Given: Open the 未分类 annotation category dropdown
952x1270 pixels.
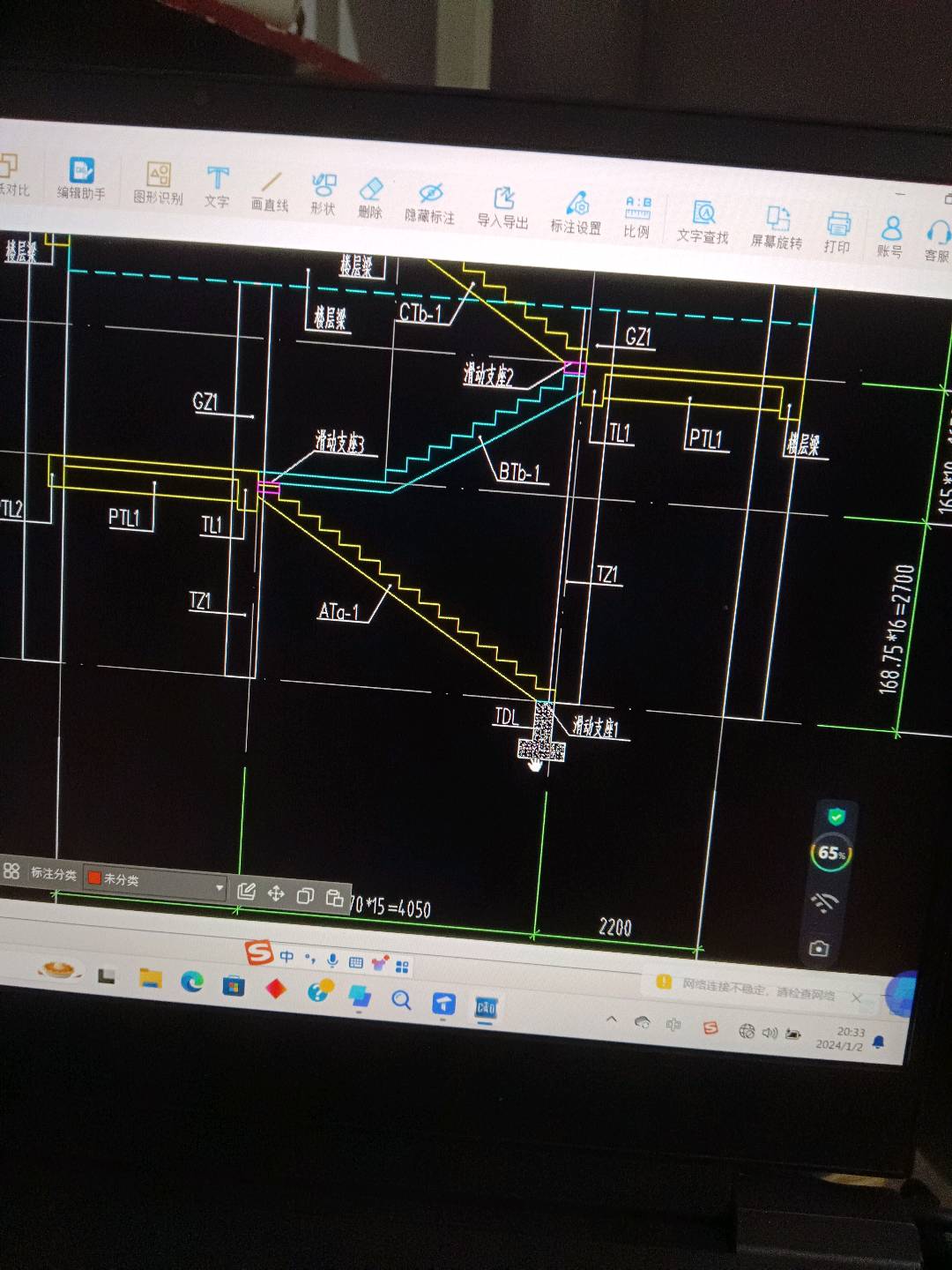Looking at the screenshot, I should click(155, 881).
